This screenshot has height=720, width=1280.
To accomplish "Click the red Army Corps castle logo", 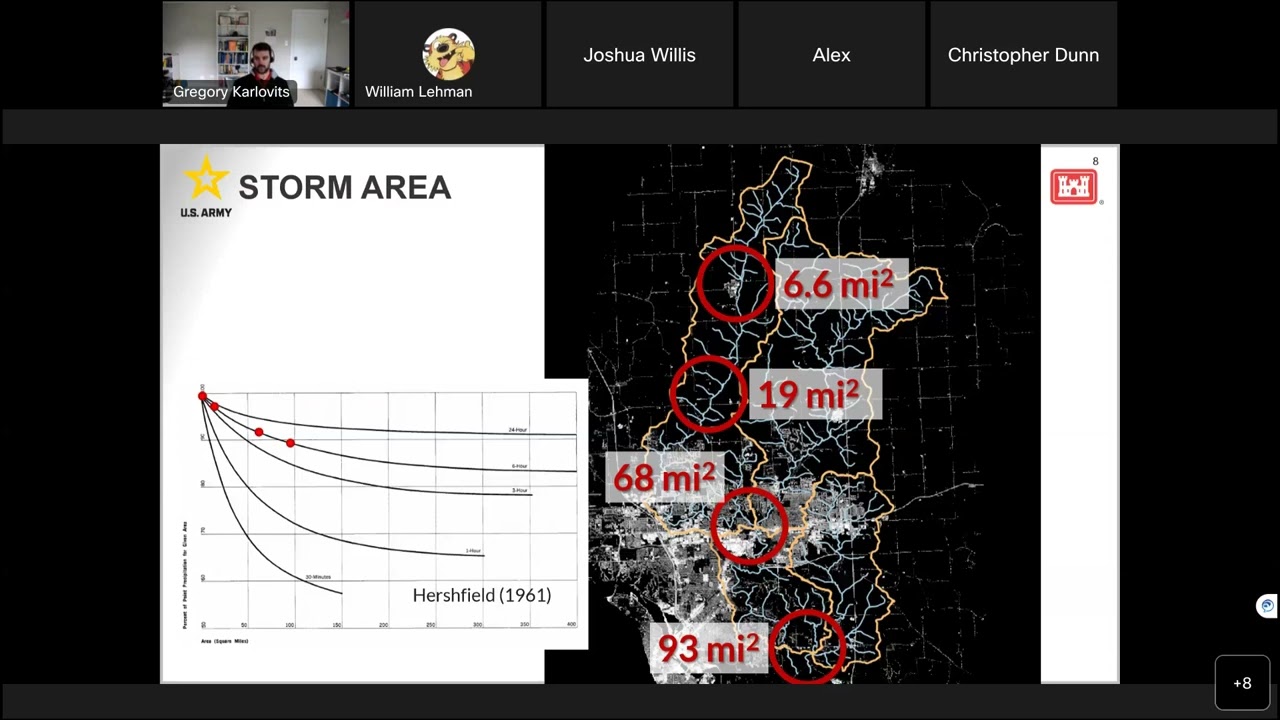I will 1073,186.
